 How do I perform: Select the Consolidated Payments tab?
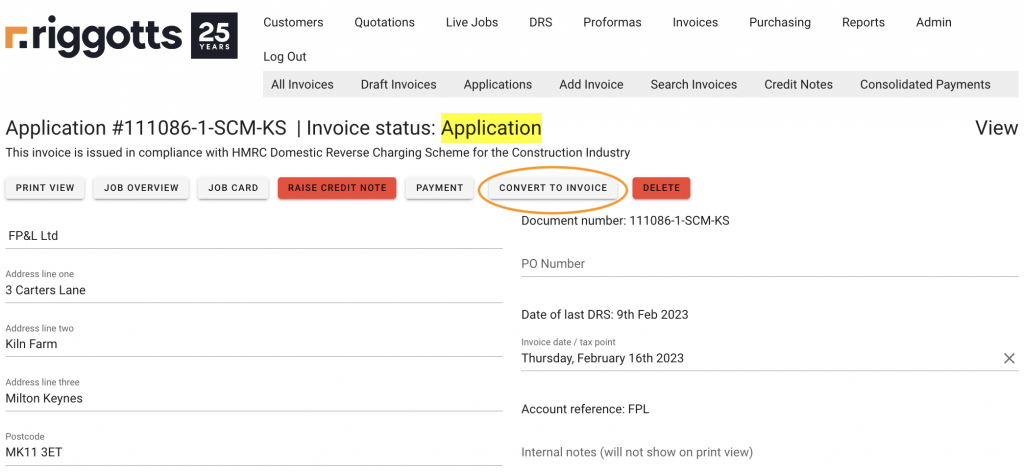coord(925,85)
